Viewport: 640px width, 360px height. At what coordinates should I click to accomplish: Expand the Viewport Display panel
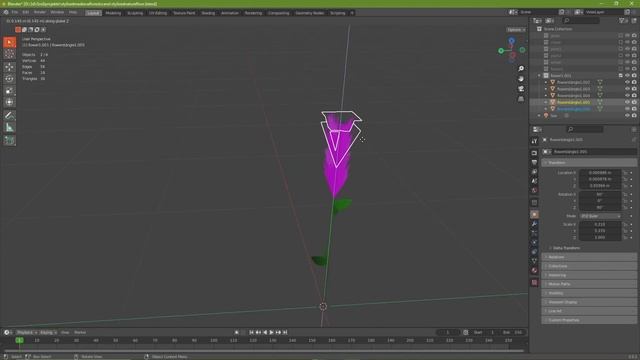pos(589,302)
